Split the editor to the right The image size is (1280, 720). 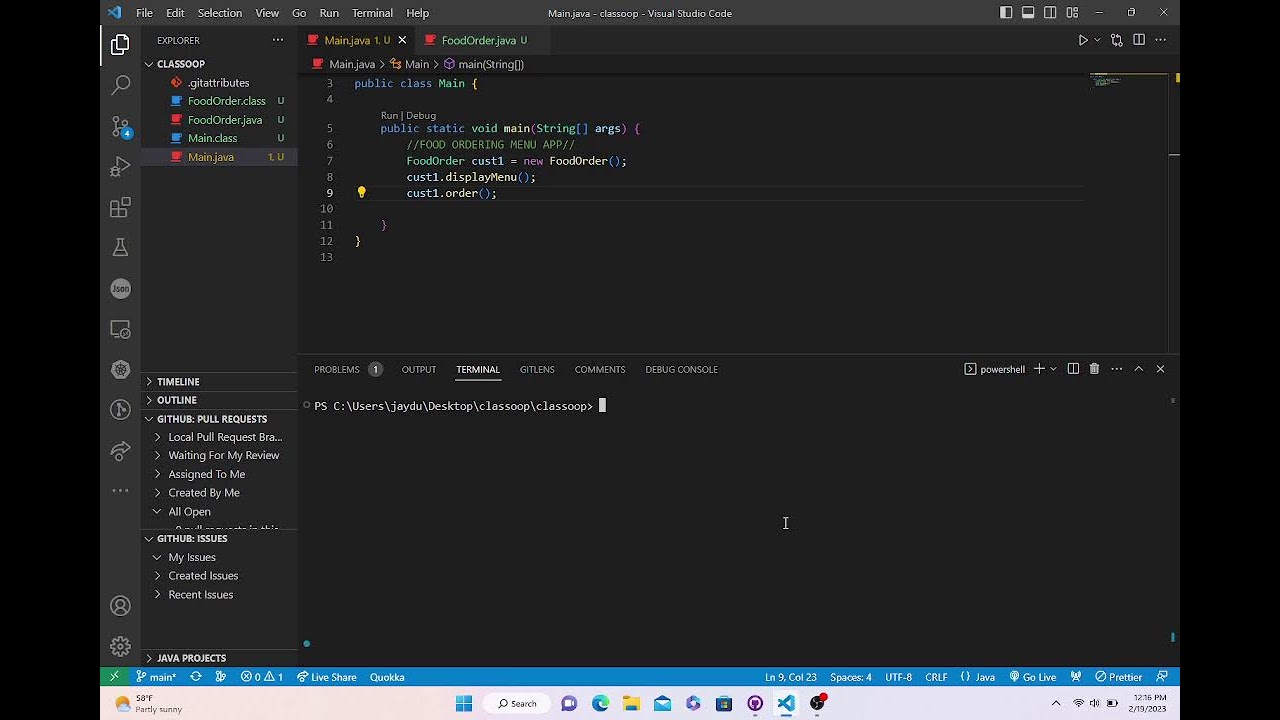pos(1139,40)
